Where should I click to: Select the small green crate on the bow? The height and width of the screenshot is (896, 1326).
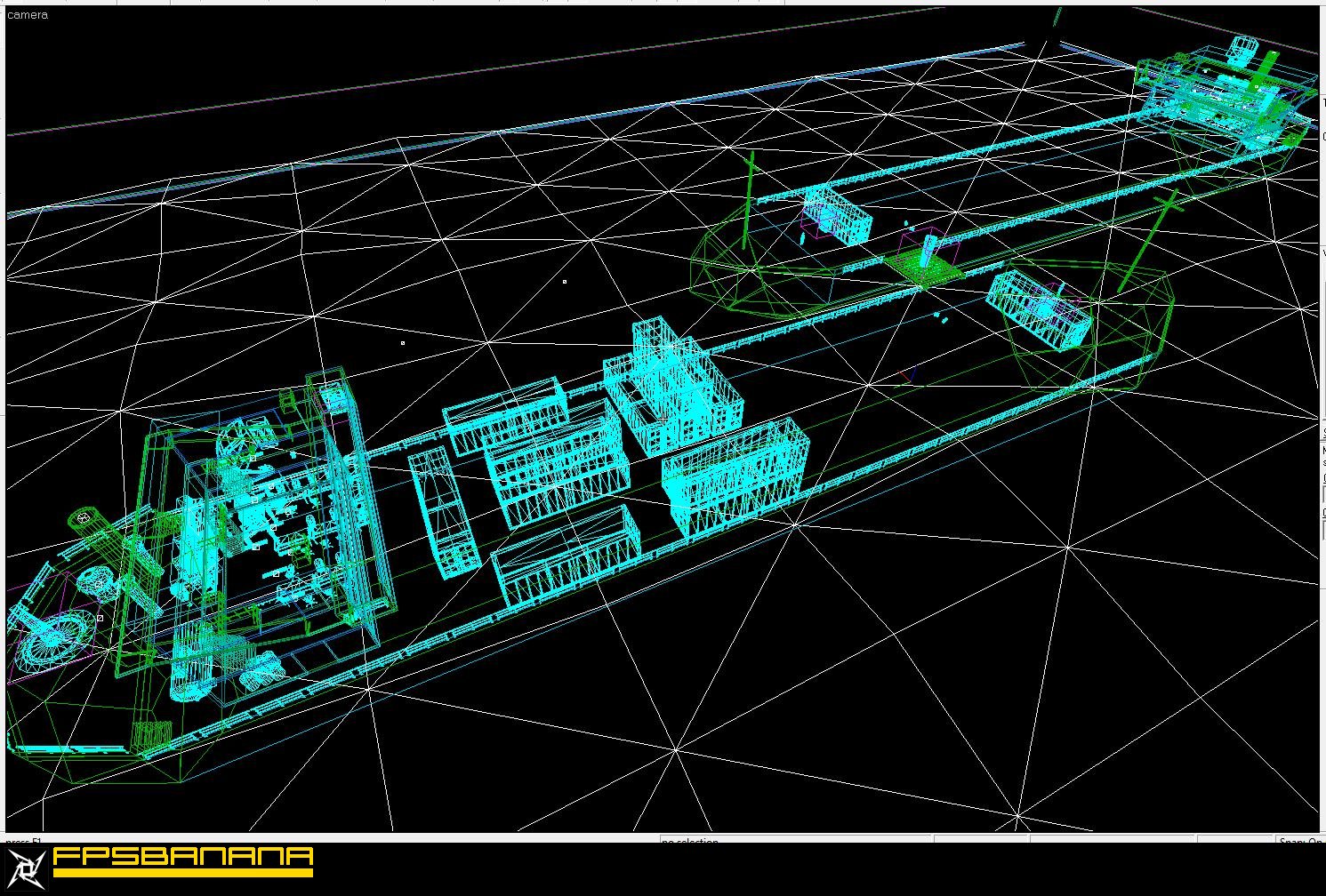click(151, 735)
